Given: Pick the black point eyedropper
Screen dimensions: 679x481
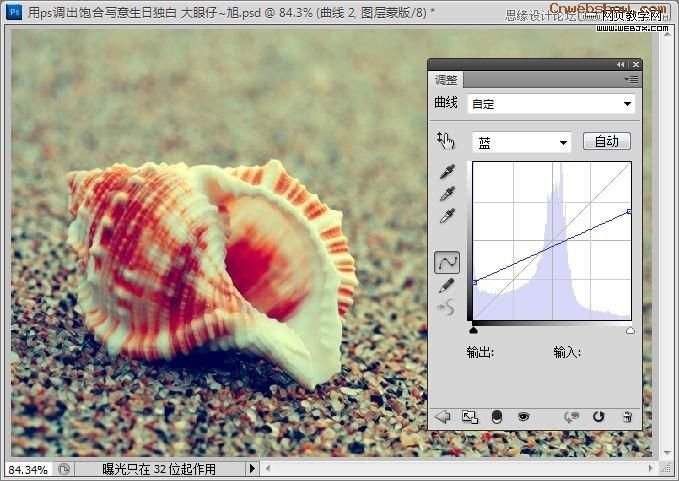Looking at the screenshot, I should point(447,171).
